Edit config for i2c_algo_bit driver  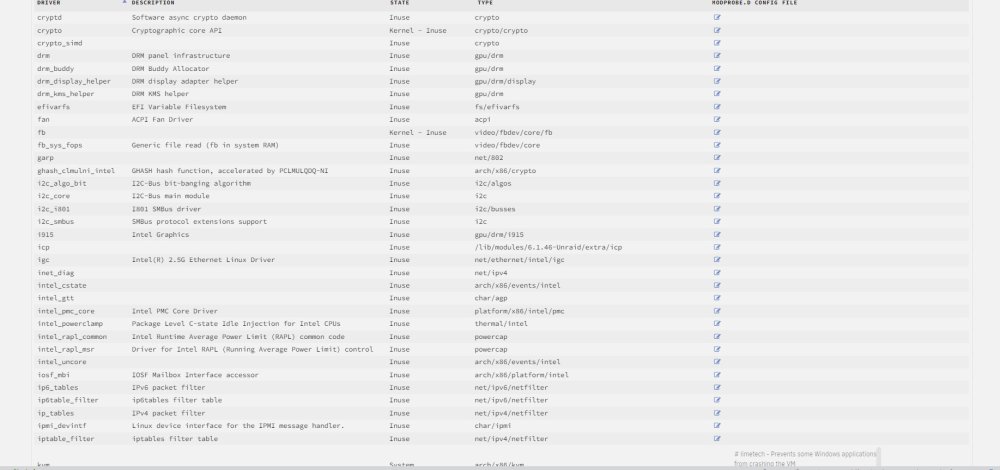tap(717, 183)
